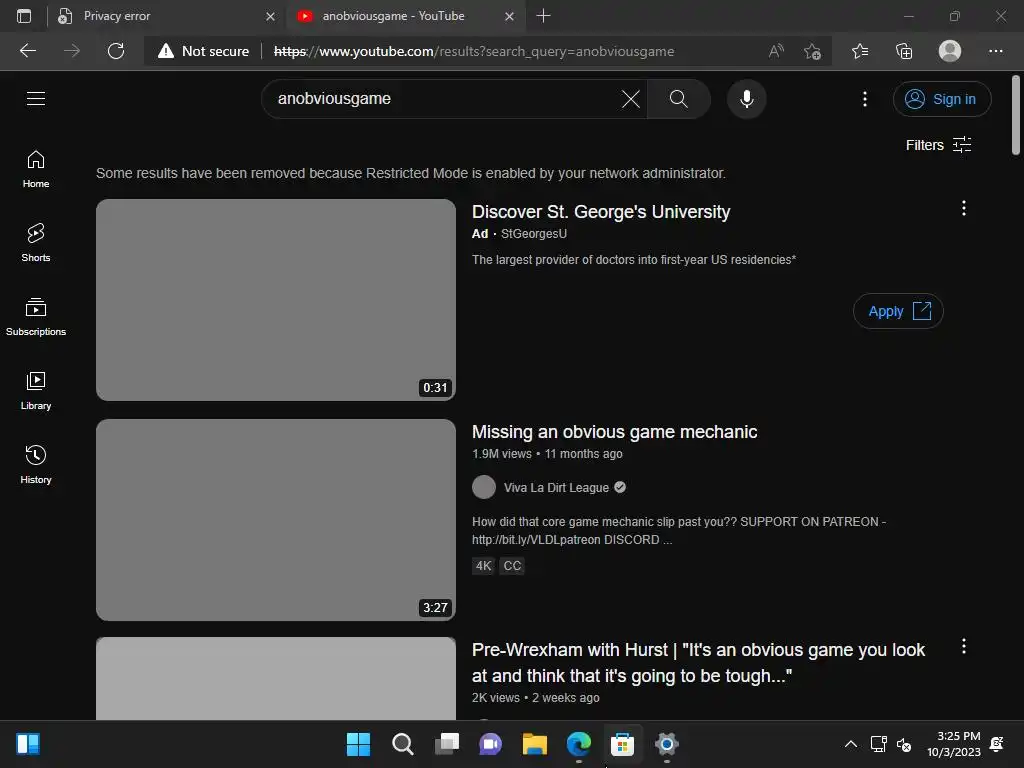This screenshot has height=768, width=1024.
Task: Open Task View on taskbar
Action: pyautogui.click(x=447, y=744)
